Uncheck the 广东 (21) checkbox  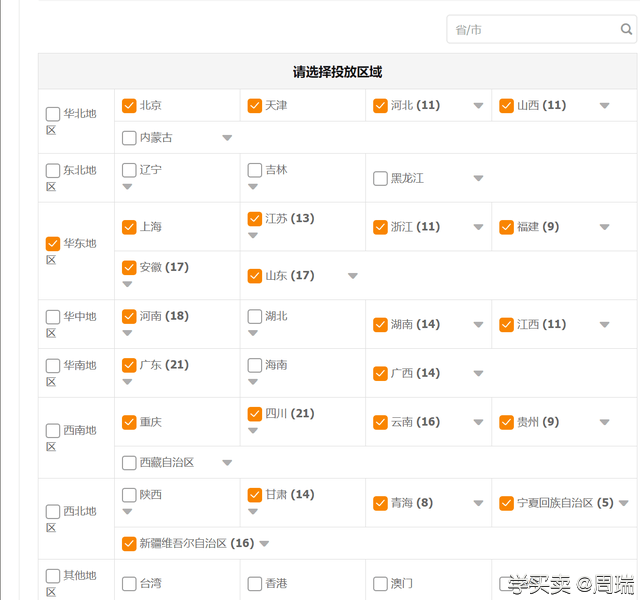[129, 365]
